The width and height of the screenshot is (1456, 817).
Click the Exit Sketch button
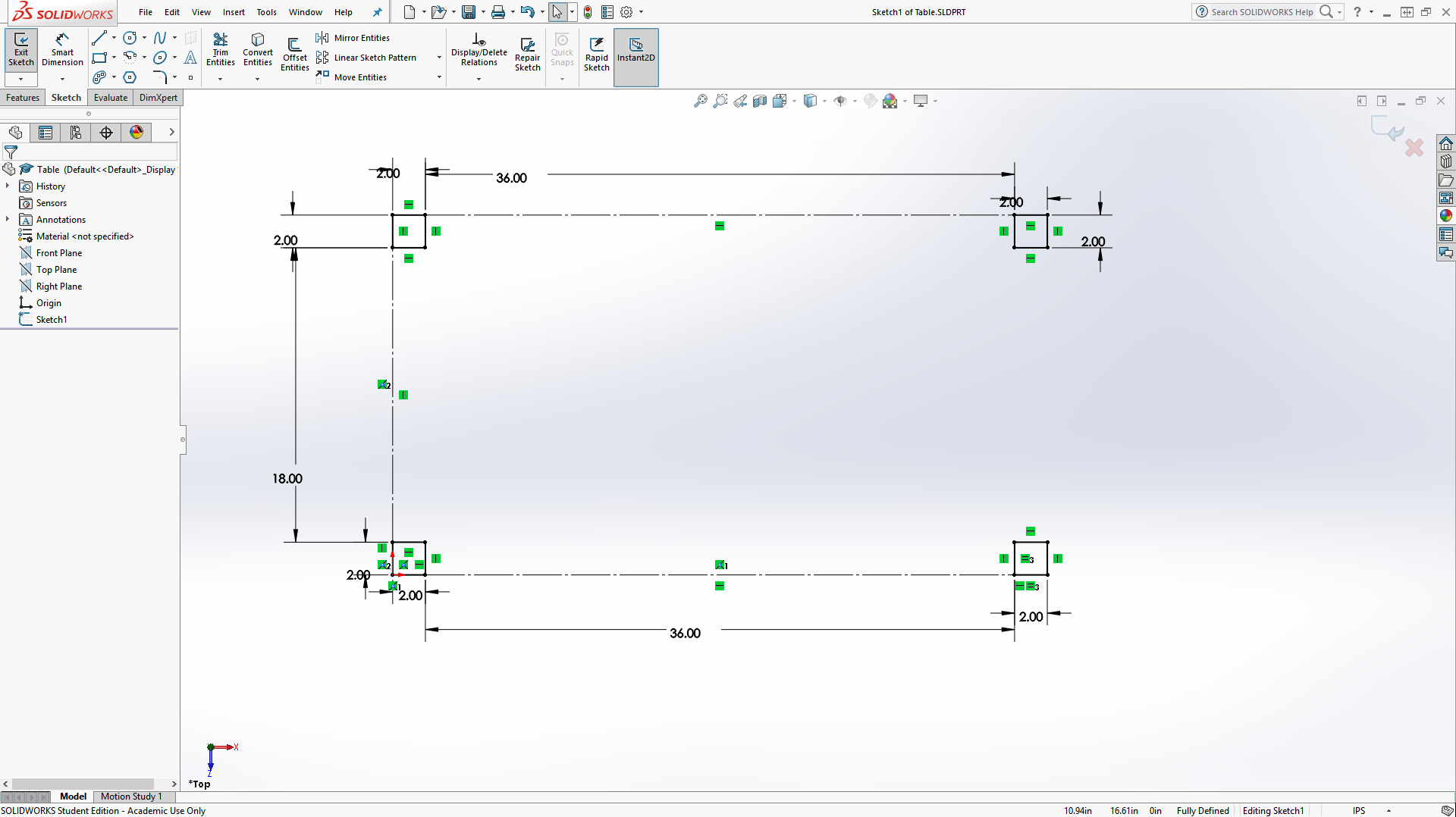pos(21,50)
